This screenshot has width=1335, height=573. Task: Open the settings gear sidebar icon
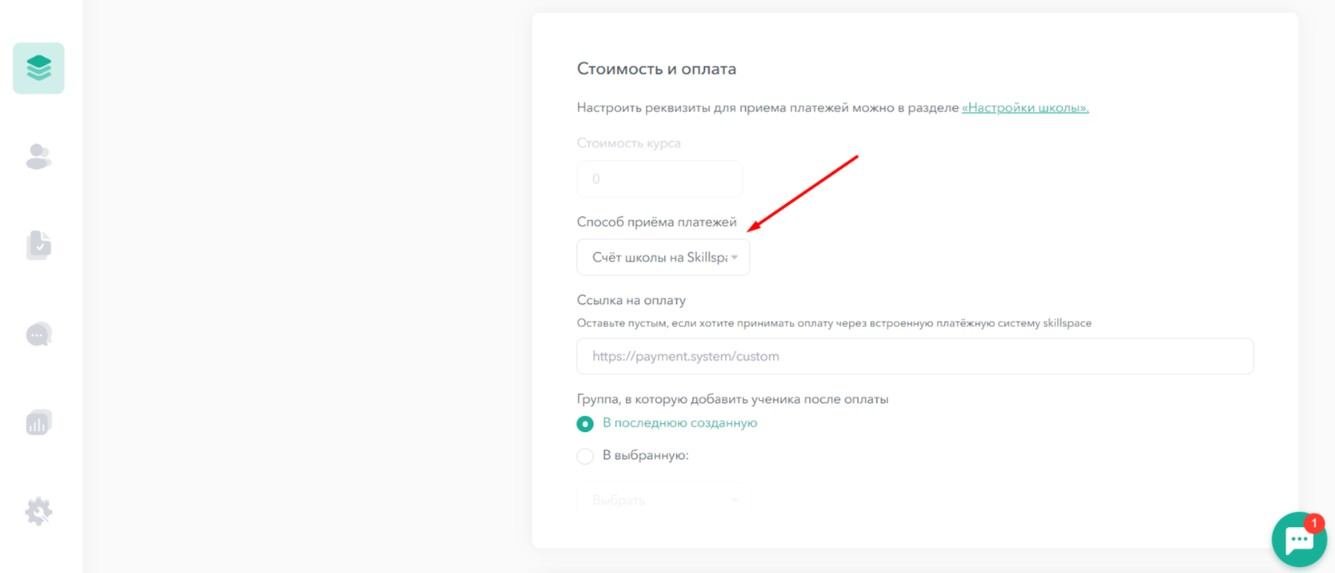[x=38, y=511]
